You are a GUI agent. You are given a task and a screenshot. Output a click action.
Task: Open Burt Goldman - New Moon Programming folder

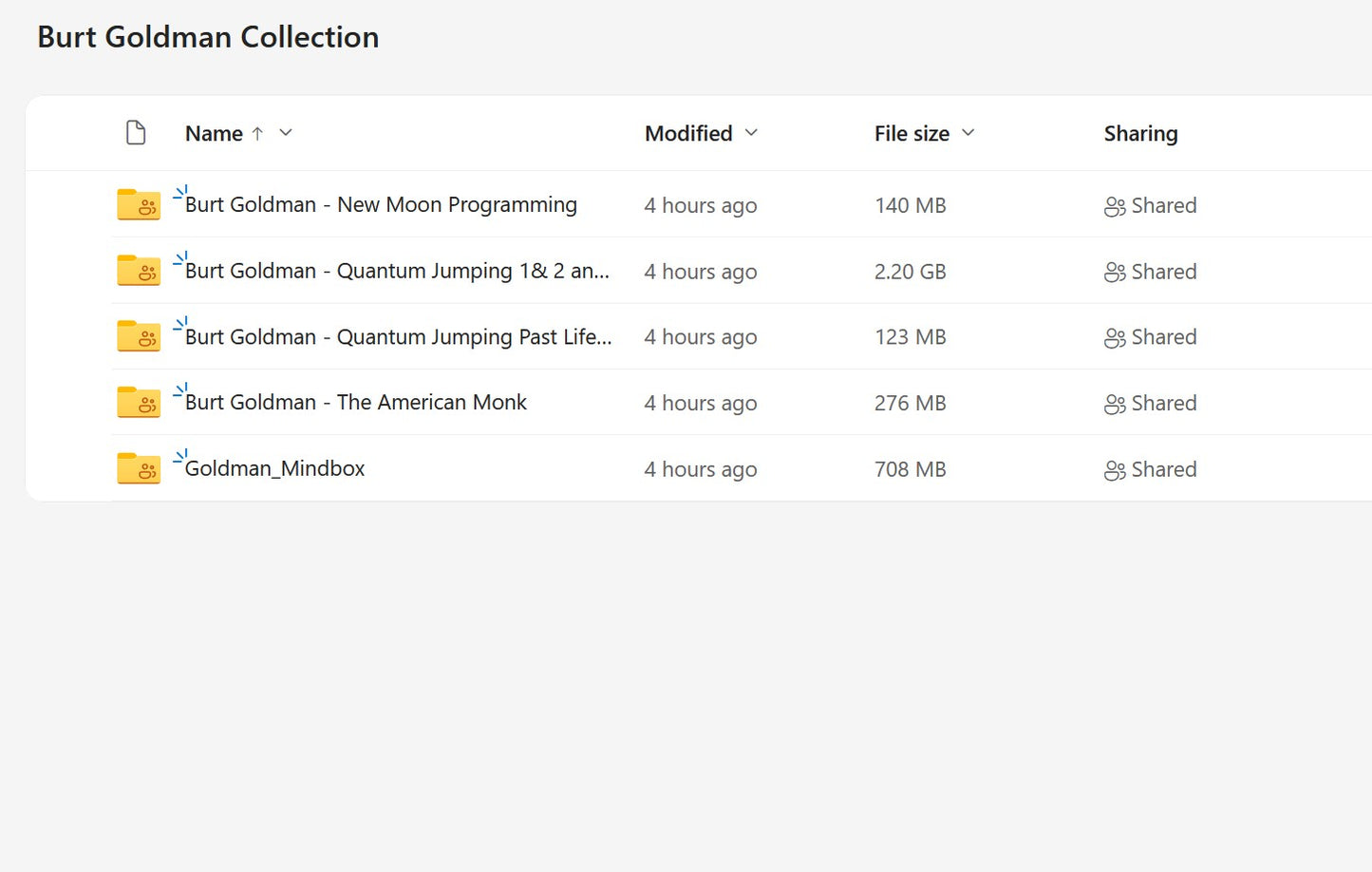[381, 205]
